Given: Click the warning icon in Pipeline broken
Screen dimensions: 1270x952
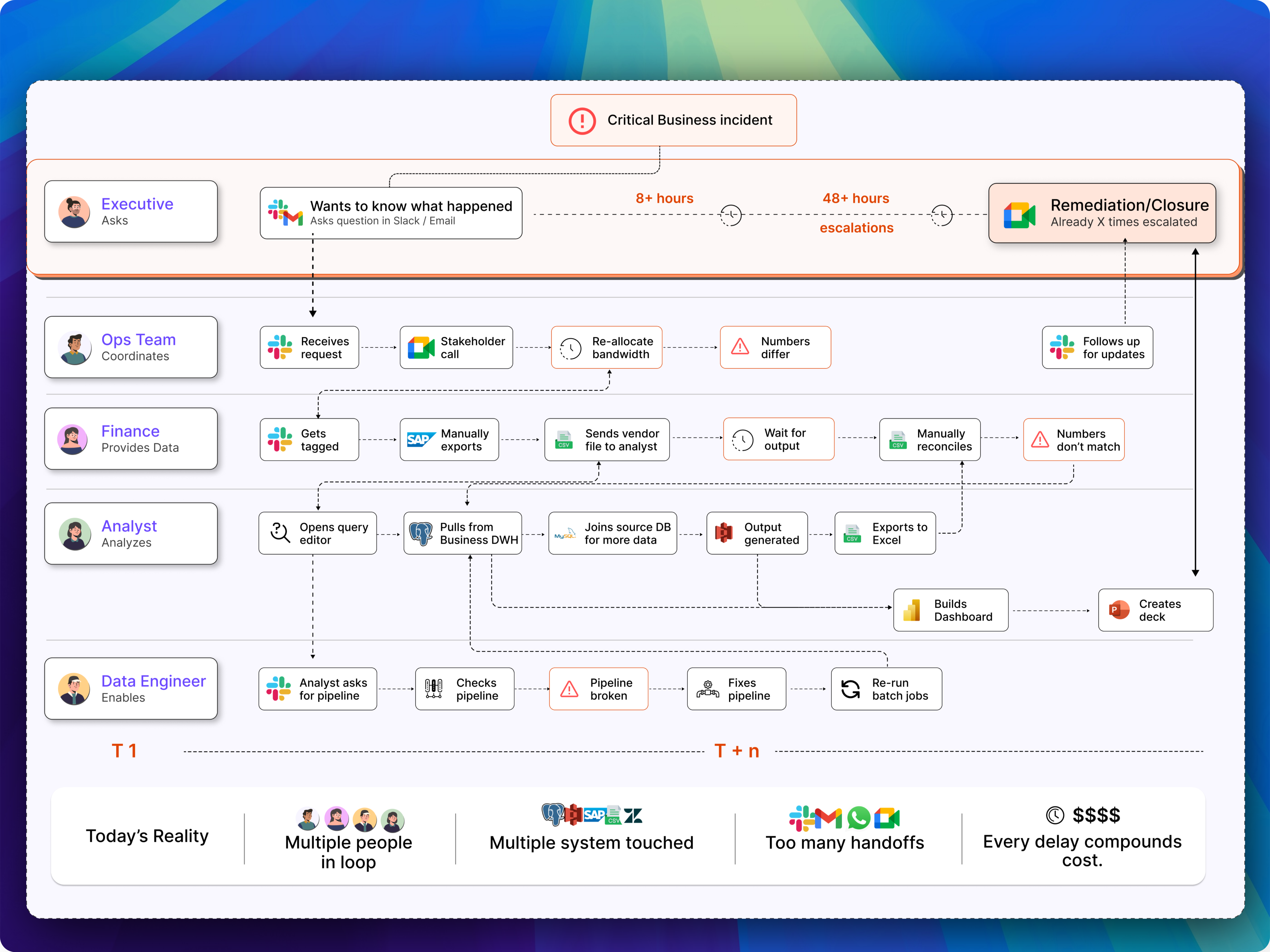Looking at the screenshot, I should pyautogui.click(x=569, y=689).
